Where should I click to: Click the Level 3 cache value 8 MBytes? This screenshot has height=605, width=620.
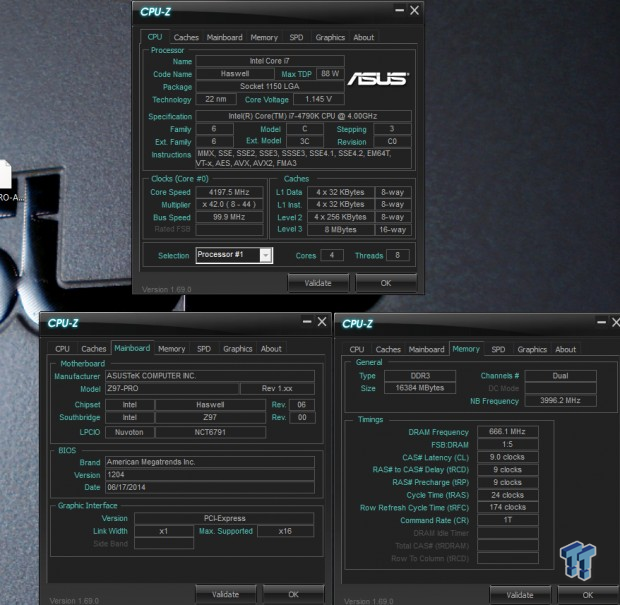click(340, 230)
